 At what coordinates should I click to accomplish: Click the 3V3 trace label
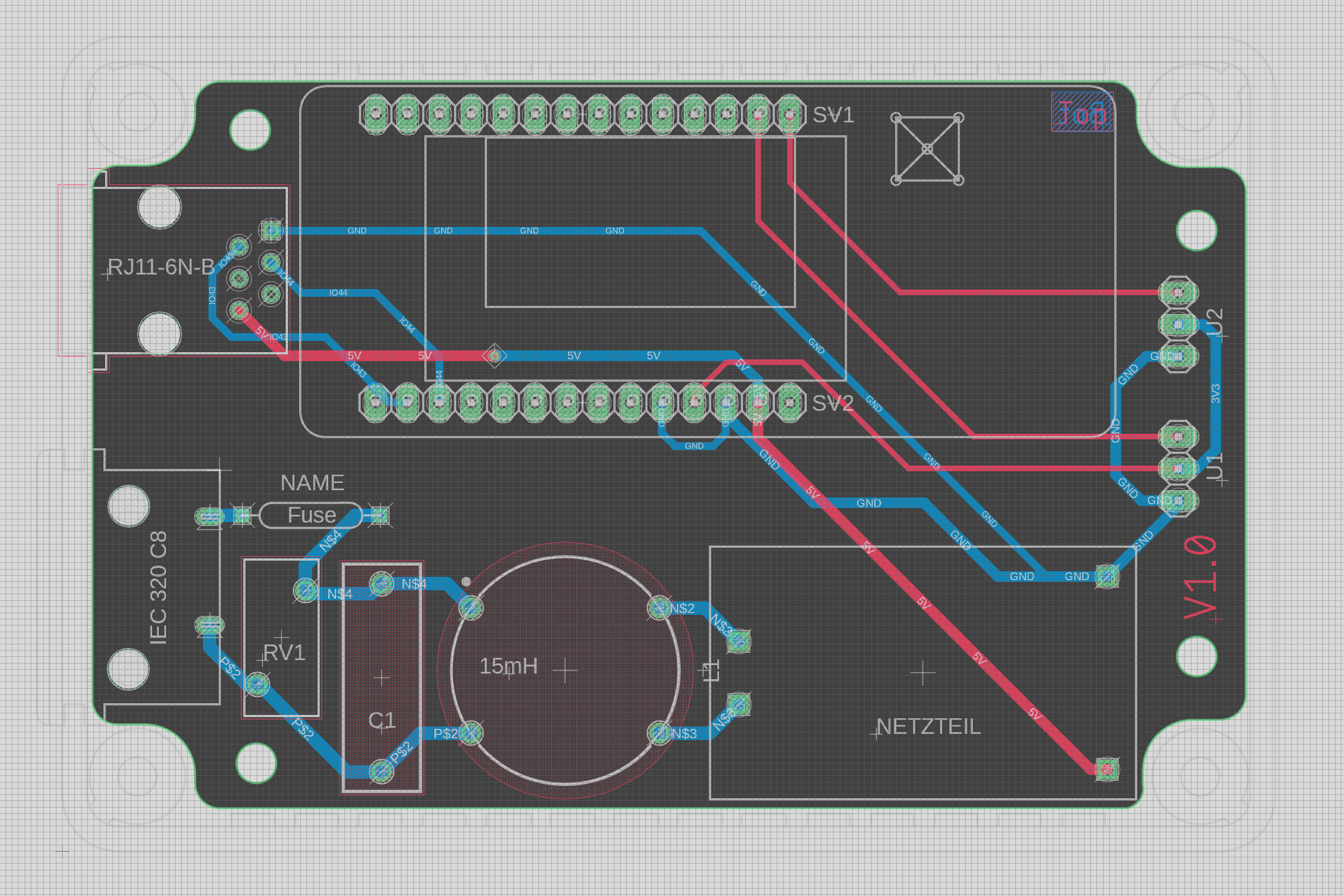(1216, 394)
